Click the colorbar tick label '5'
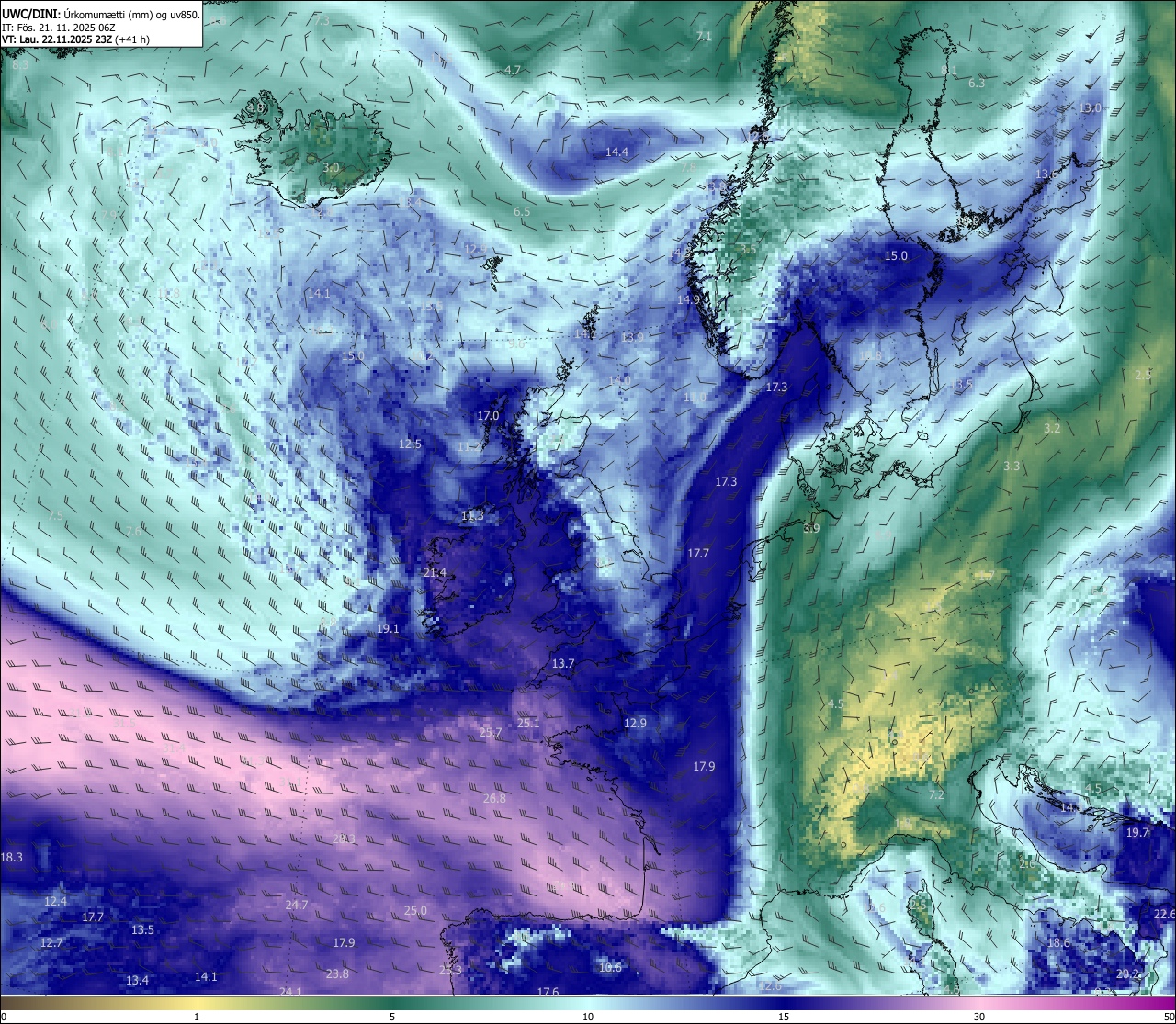This screenshot has width=1176, height=1024. tap(392, 1017)
